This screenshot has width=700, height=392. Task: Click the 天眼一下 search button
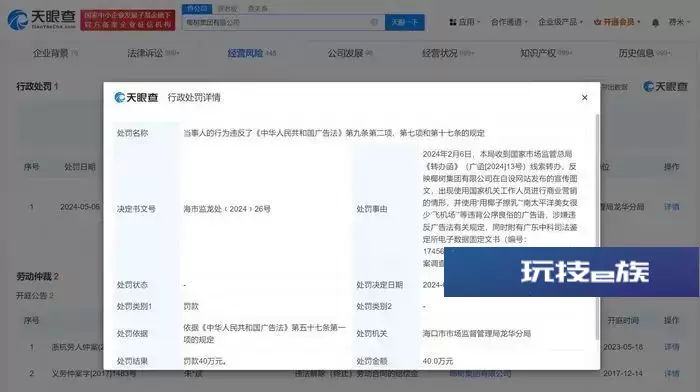click(404, 22)
